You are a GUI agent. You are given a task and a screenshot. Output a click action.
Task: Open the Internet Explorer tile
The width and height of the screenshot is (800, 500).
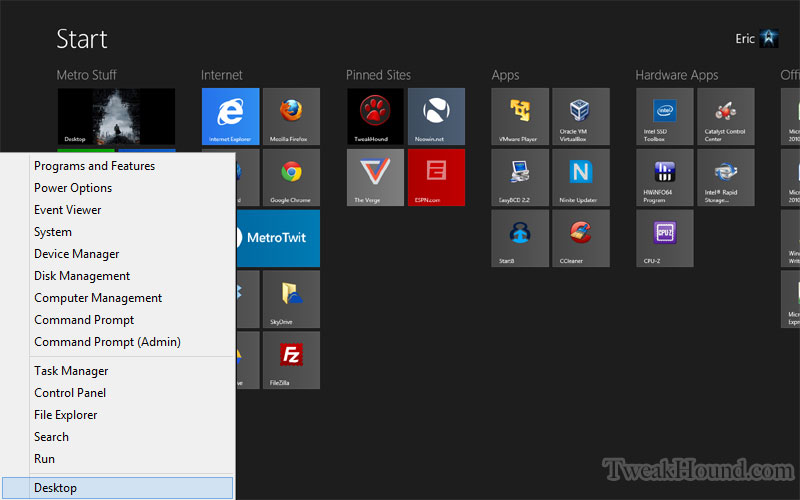pyautogui.click(x=231, y=116)
